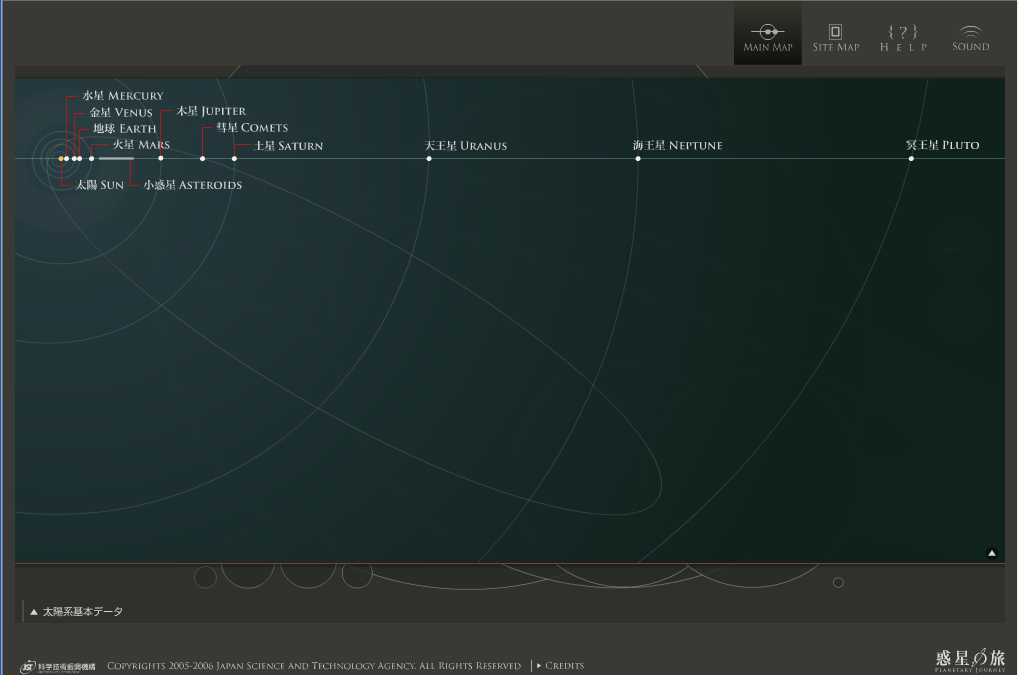Click the Pluto dot on the axis
The width and height of the screenshot is (1019, 675).
coord(911,159)
